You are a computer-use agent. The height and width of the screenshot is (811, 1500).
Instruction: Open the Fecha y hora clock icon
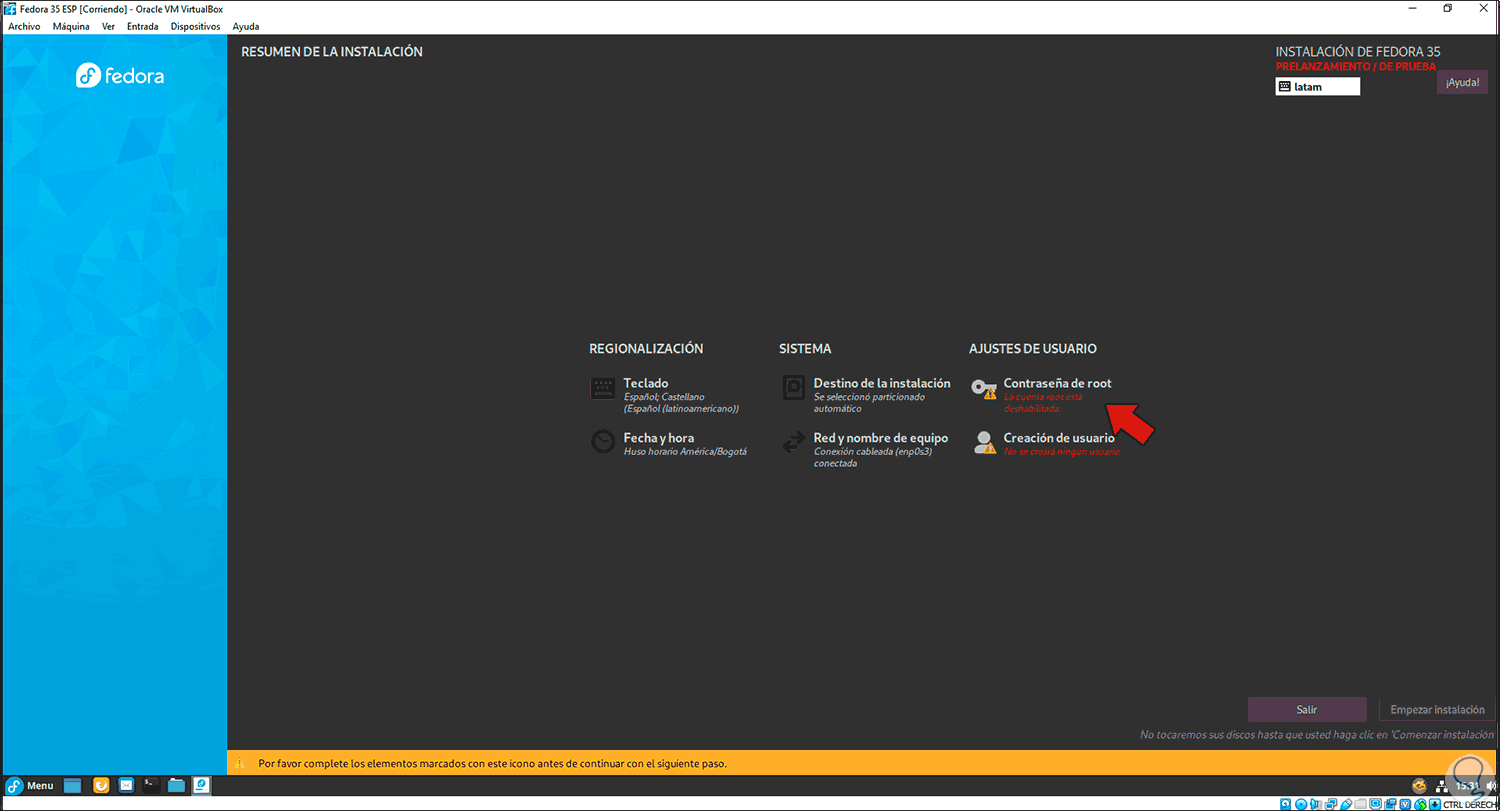pos(603,441)
